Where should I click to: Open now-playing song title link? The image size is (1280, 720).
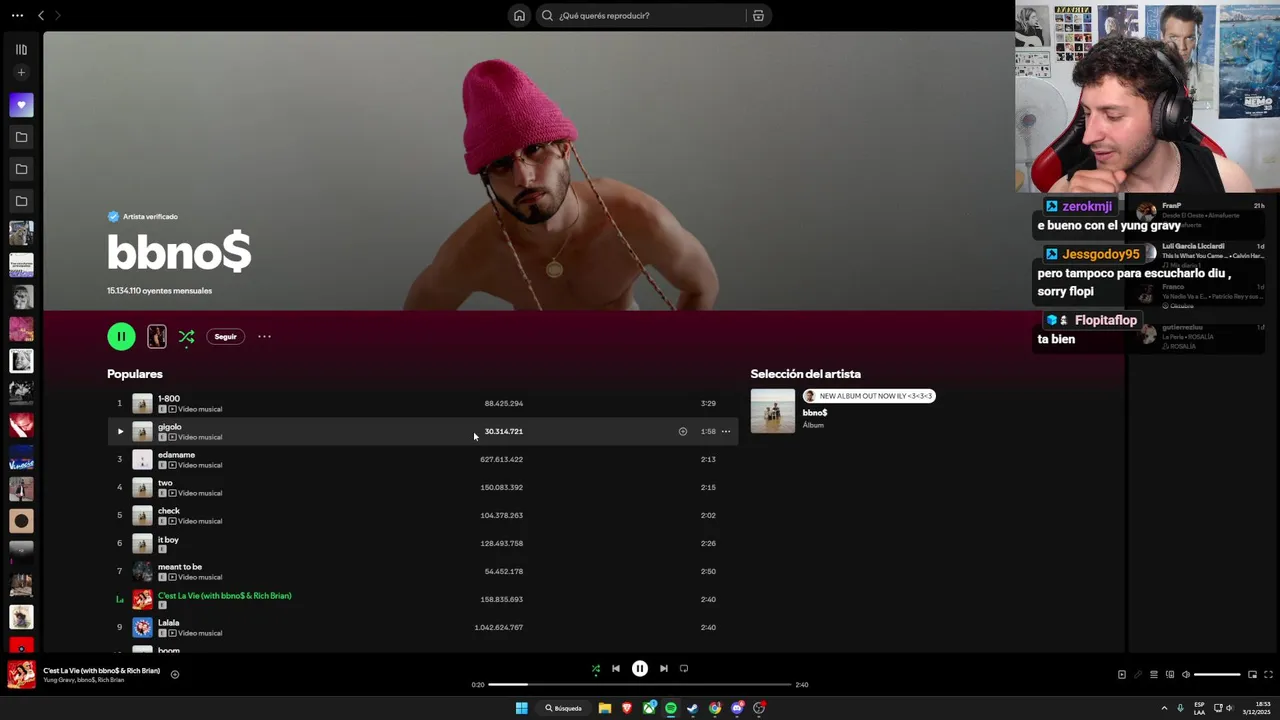[101, 670]
